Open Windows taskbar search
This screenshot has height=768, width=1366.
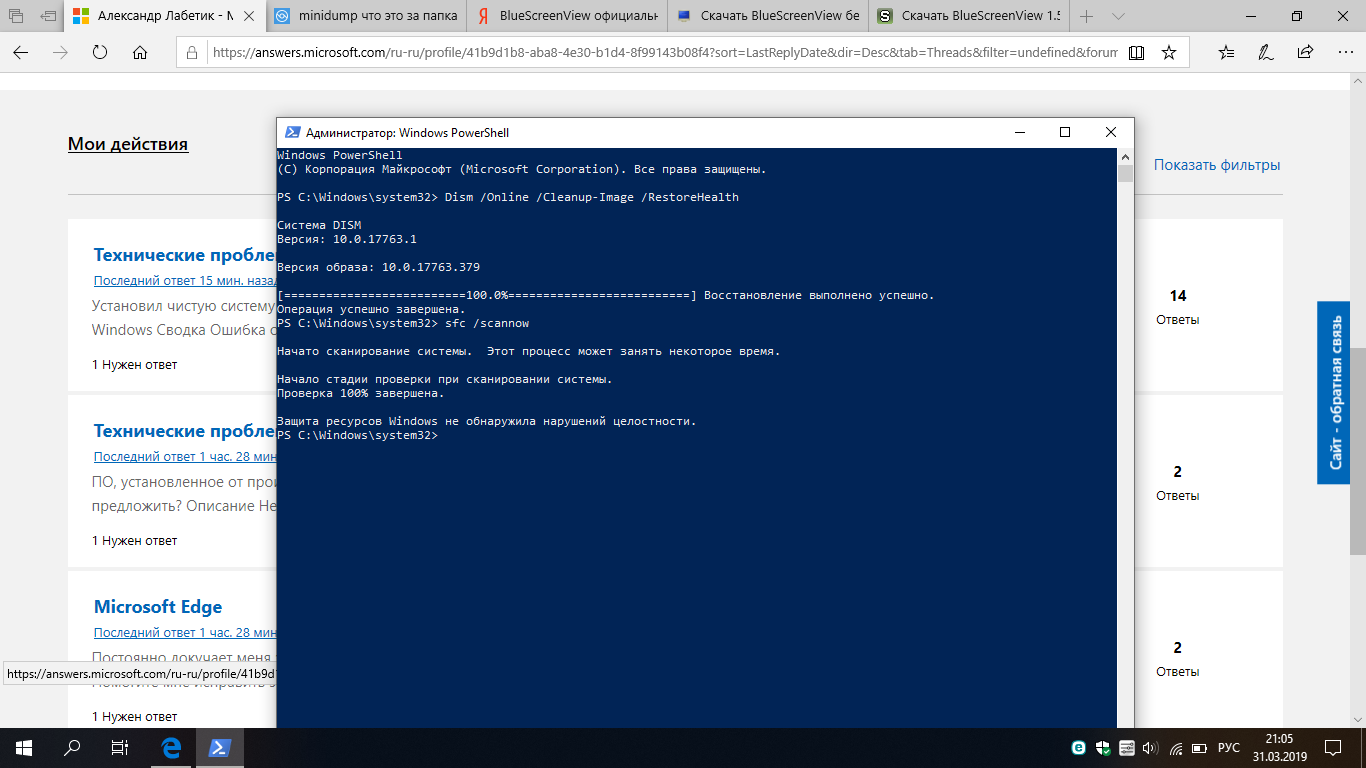[72, 747]
